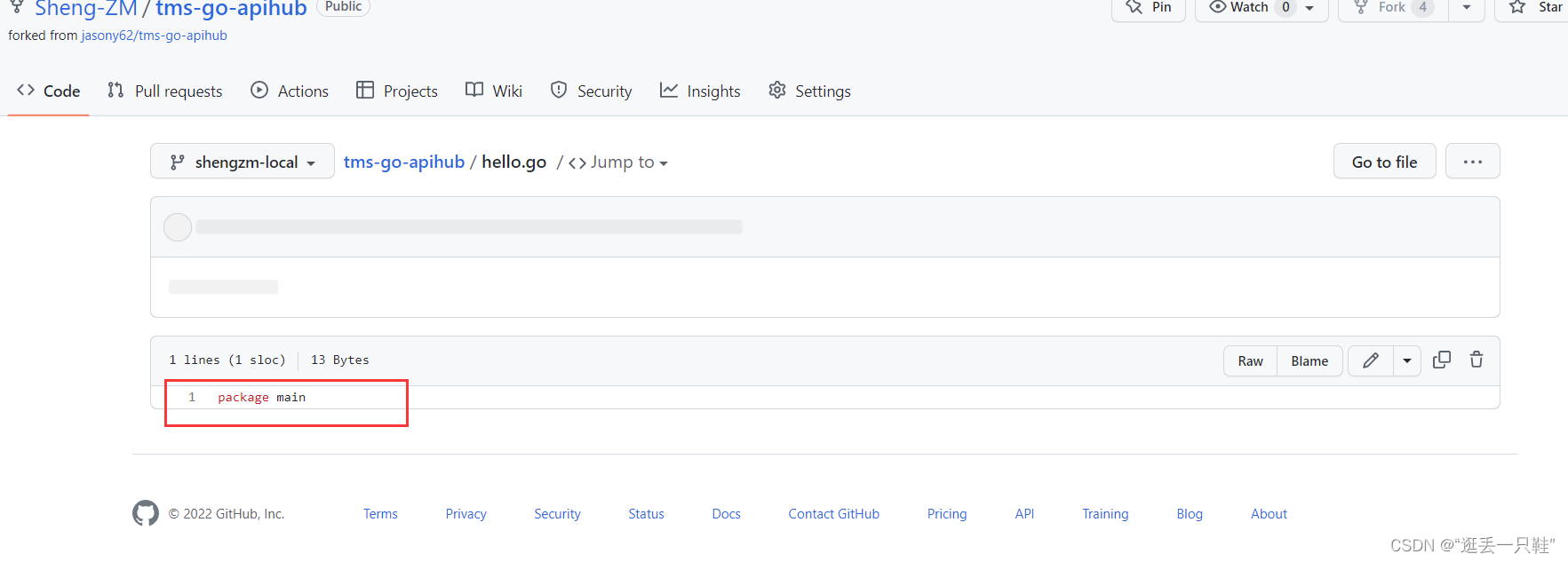Expand the edit options dropdown arrow
1568x562 pixels.
pos(1407,360)
